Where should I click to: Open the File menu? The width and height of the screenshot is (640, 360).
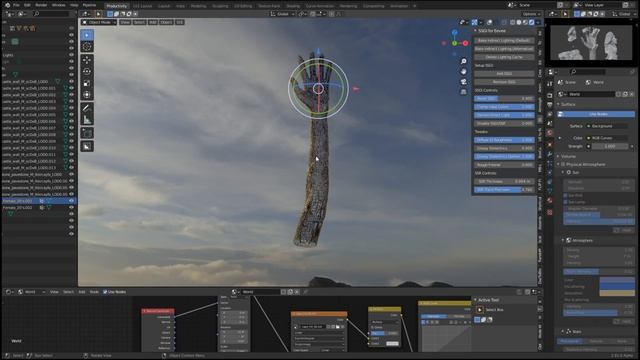(16, 5)
